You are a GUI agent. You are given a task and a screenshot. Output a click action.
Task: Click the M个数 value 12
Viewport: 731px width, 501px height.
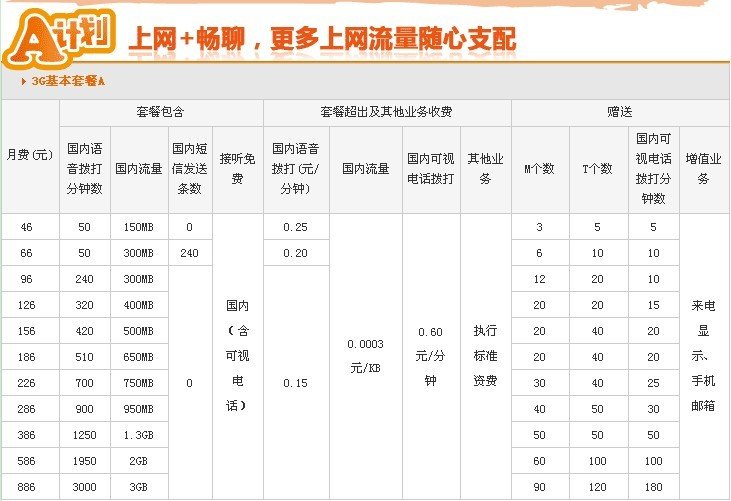[540, 279]
